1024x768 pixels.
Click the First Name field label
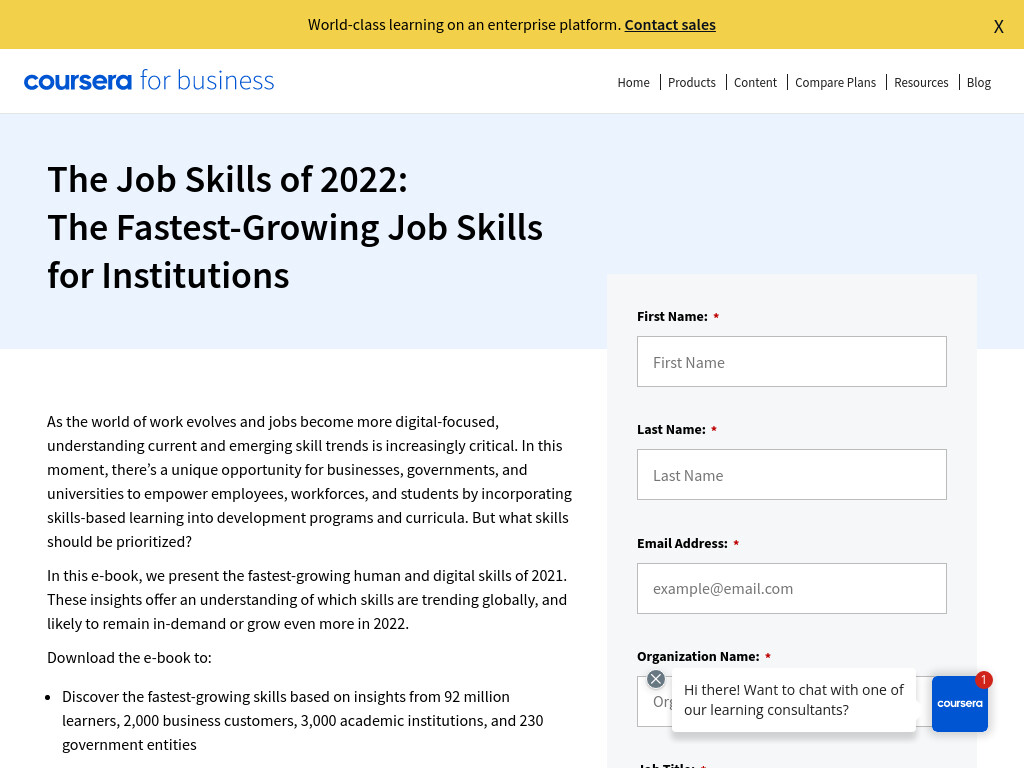pos(673,316)
